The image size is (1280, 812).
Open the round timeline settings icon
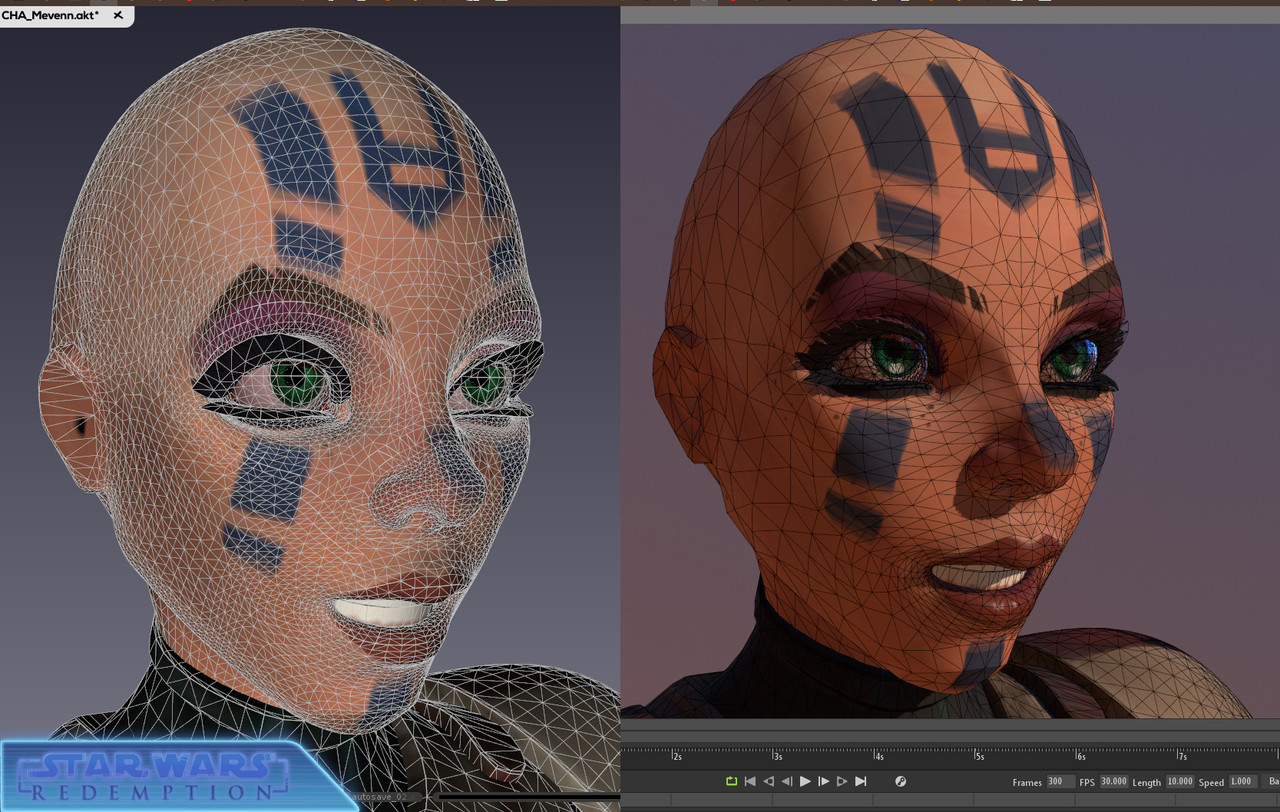[x=900, y=781]
